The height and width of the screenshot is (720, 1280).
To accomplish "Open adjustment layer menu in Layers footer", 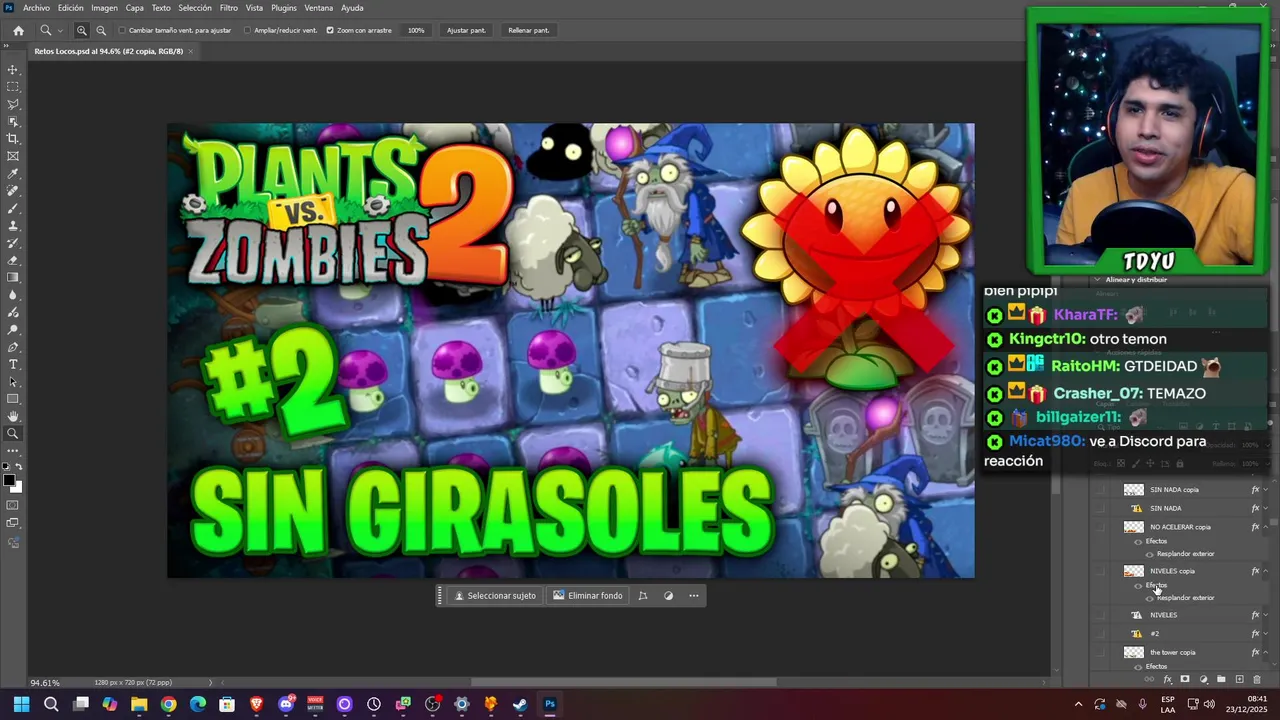I will (x=1203, y=680).
